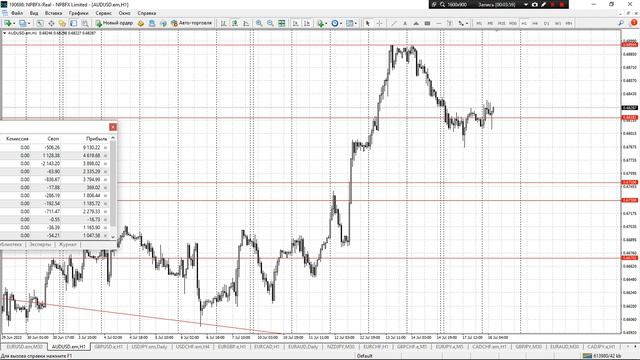Screen dimensions: 640x360
Task: Click the Новый ордер button
Action: pos(114,23)
